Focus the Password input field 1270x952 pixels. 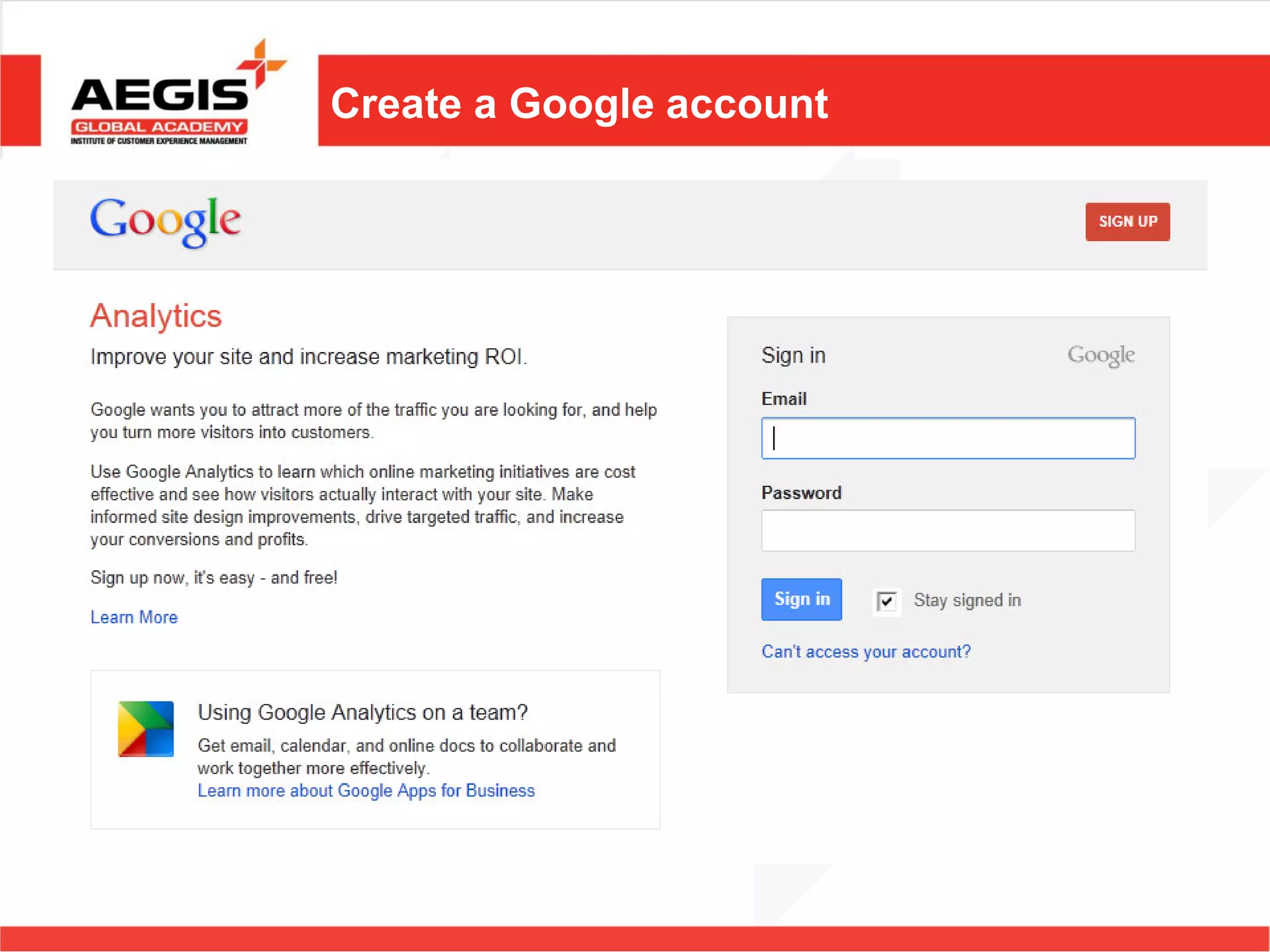pyautogui.click(x=948, y=531)
